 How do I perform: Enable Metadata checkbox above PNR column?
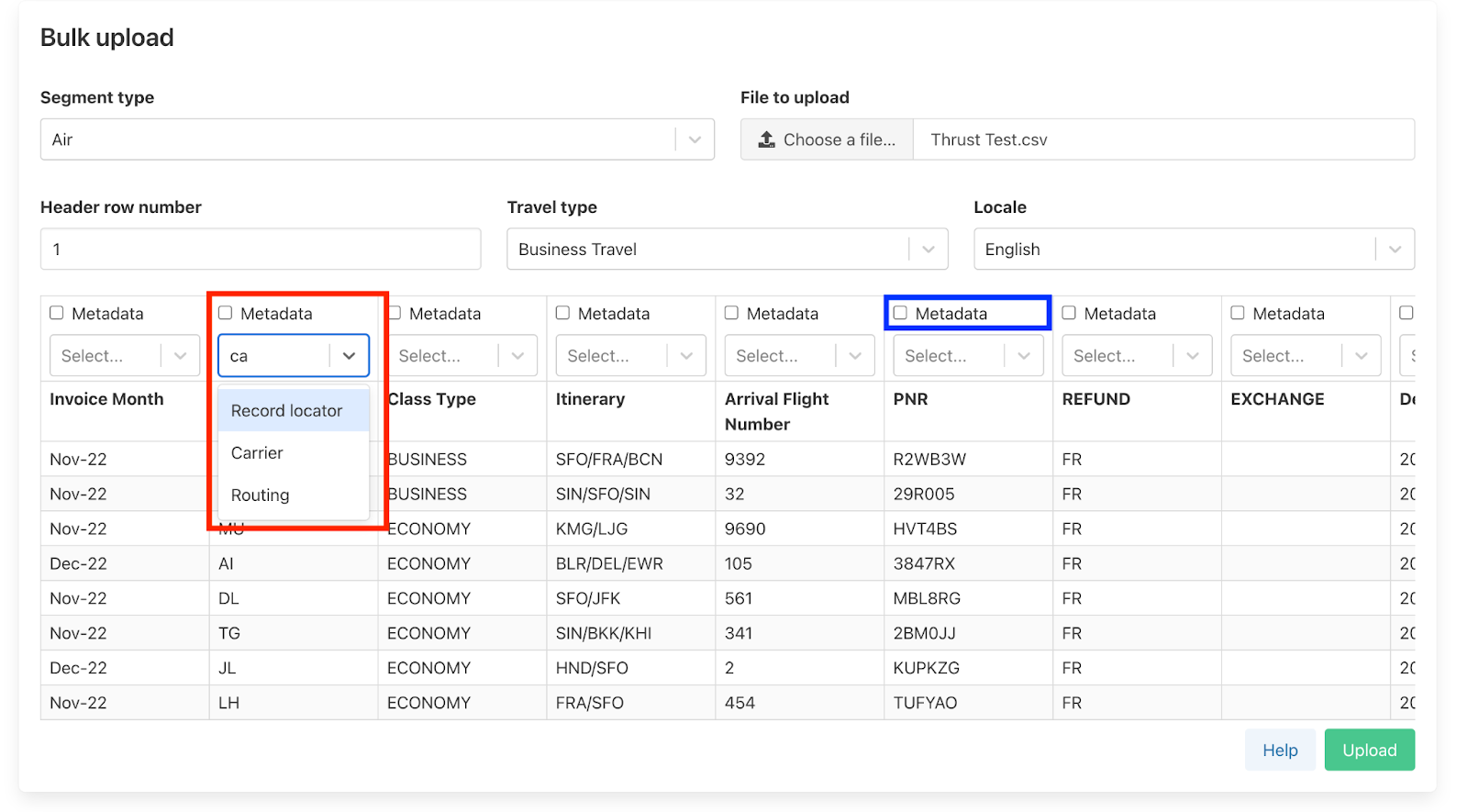coord(900,313)
